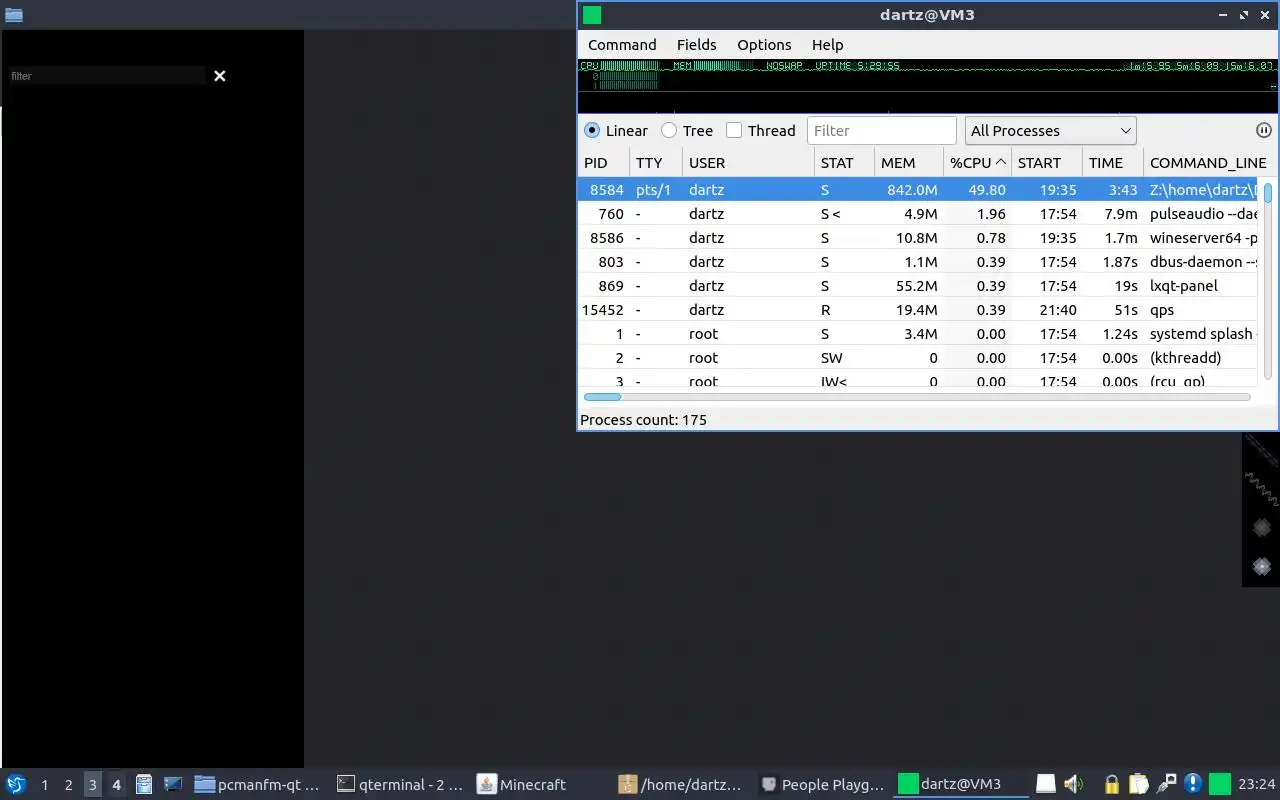This screenshot has height=800, width=1280.
Task: Sort by the TTY column header
Action: (x=656, y=163)
